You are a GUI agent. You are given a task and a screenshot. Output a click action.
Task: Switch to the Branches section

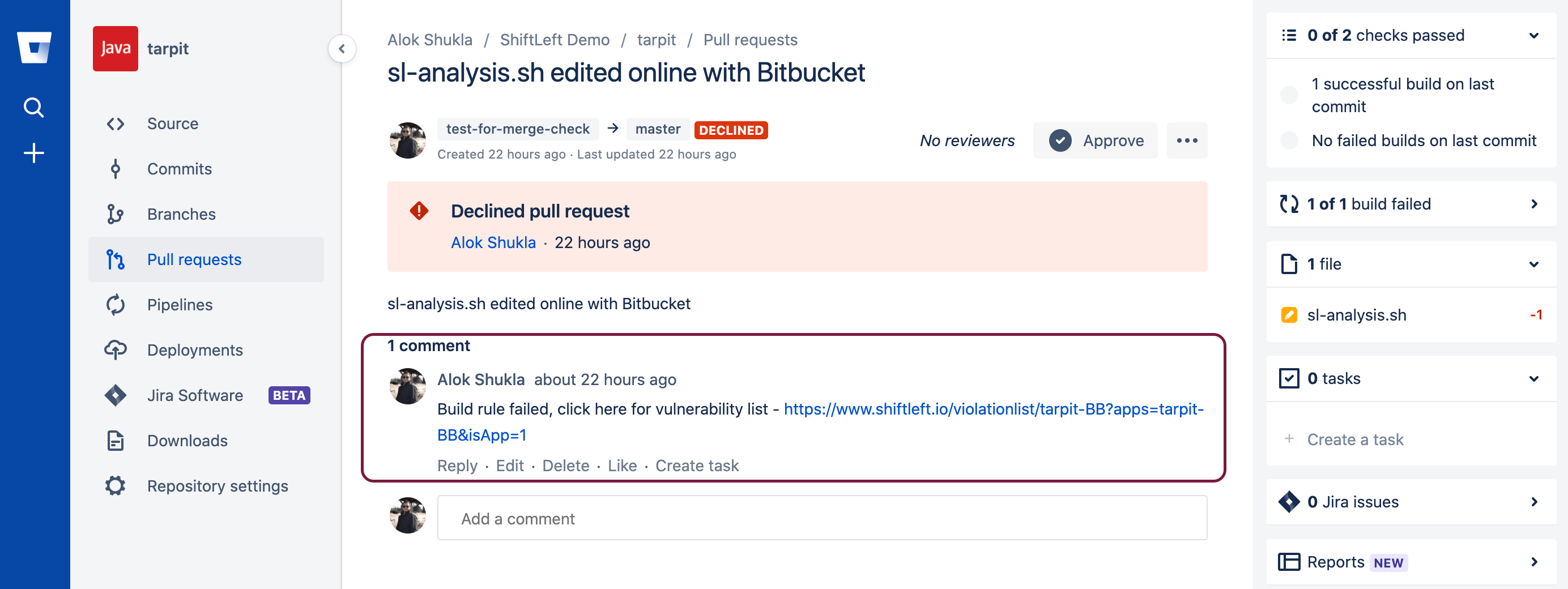click(x=181, y=214)
